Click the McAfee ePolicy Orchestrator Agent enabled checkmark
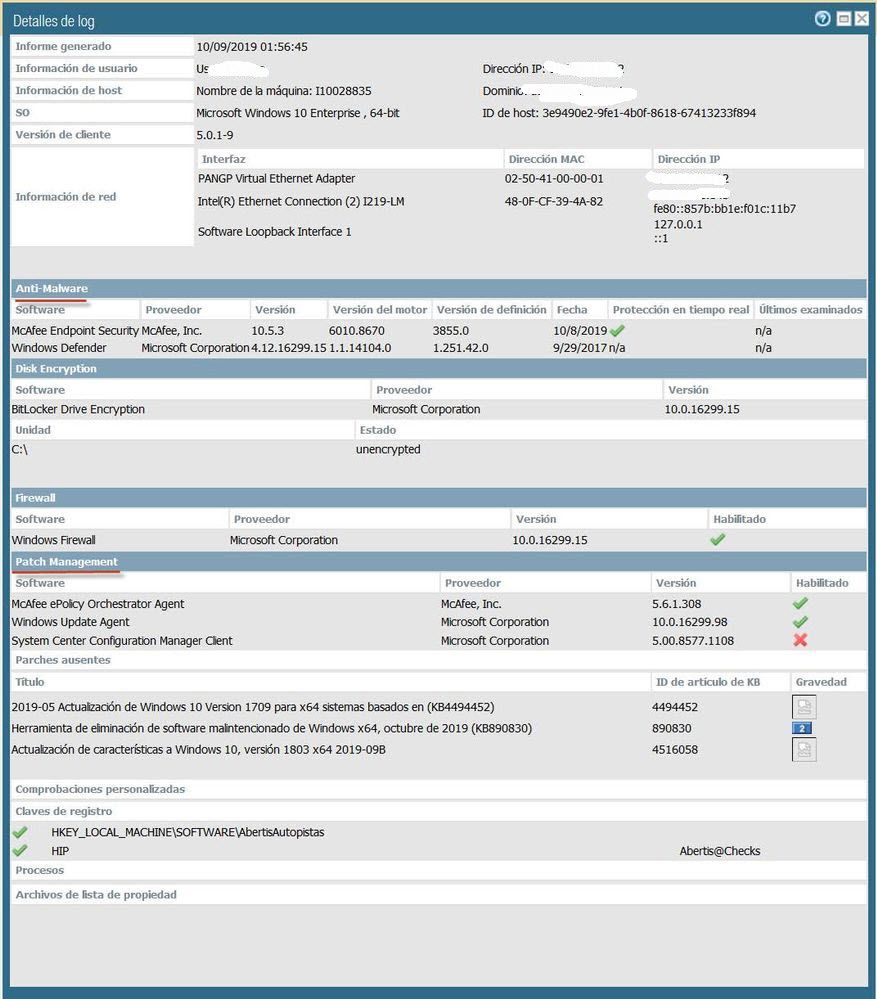The height and width of the screenshot is (999, 877). coord(800,604)
